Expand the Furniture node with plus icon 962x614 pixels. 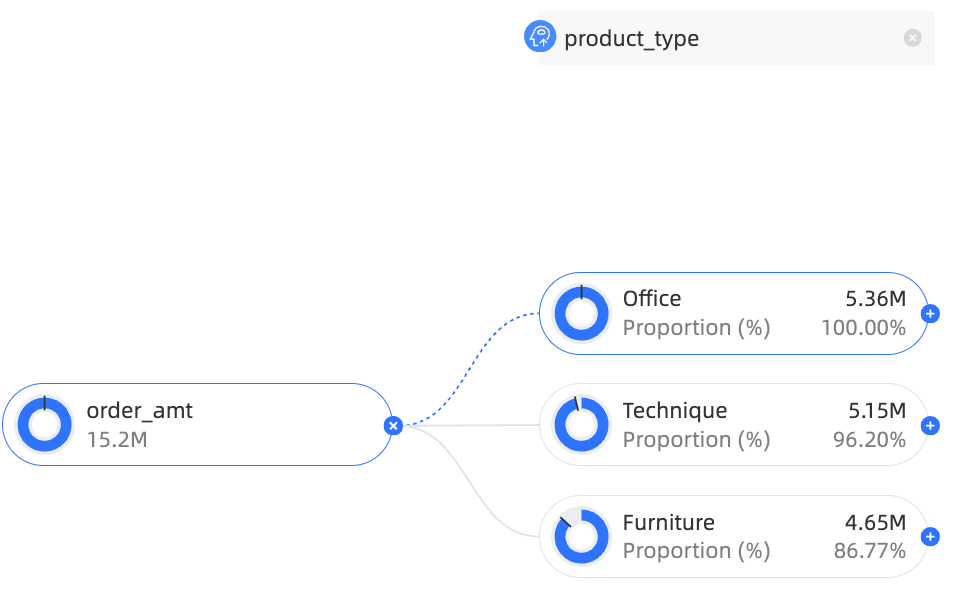coord(930,537)
